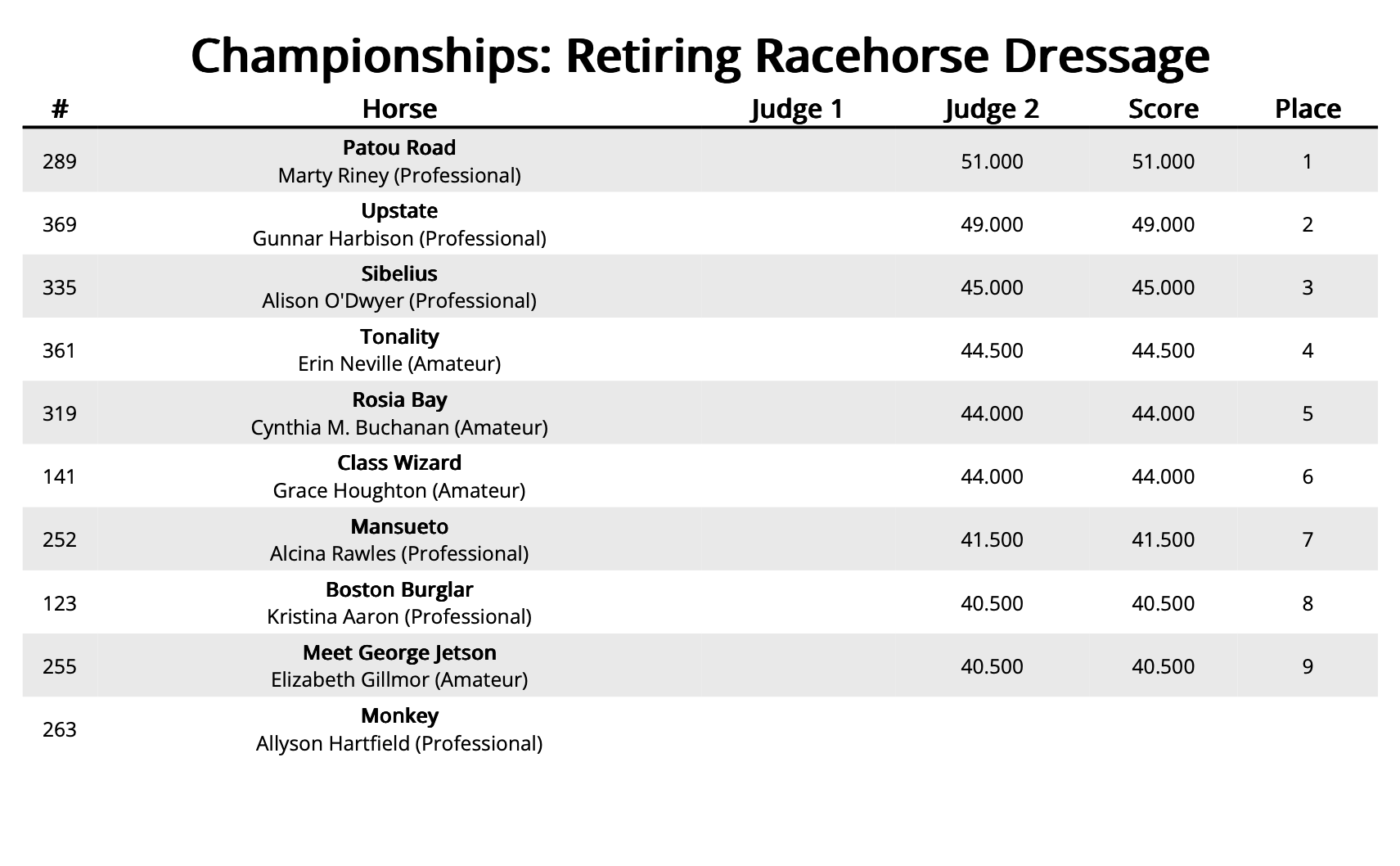Open the Meet George Jetson entry

pyautogui.click(x=399, y=653)
